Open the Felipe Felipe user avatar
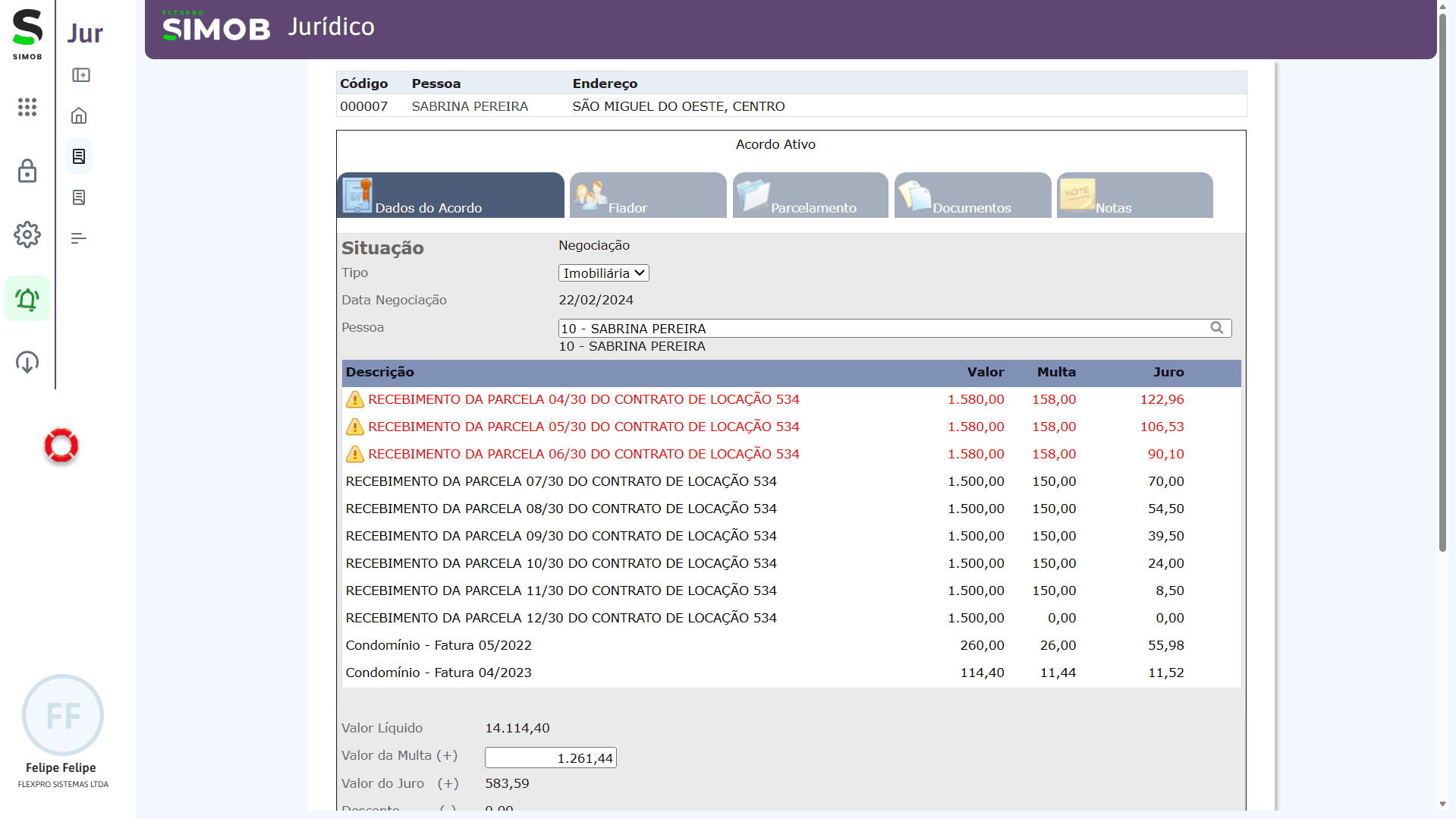The width and height of the screenshot is (1456, 819). 63,715
